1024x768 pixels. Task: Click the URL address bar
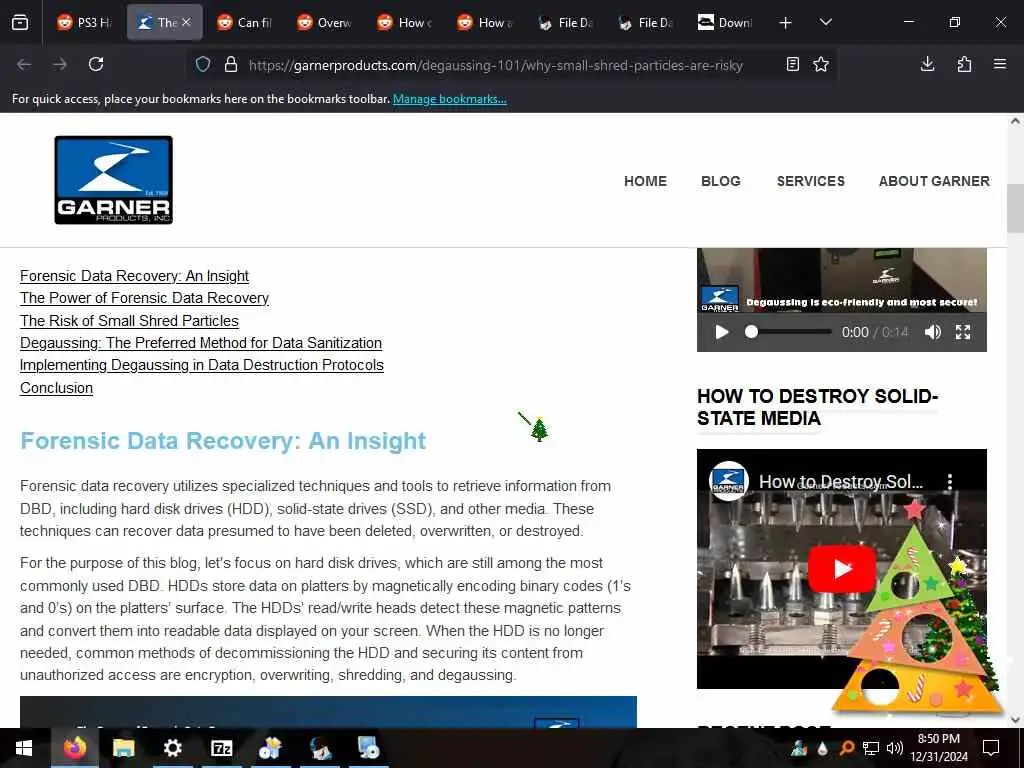[x=496, y=65]
